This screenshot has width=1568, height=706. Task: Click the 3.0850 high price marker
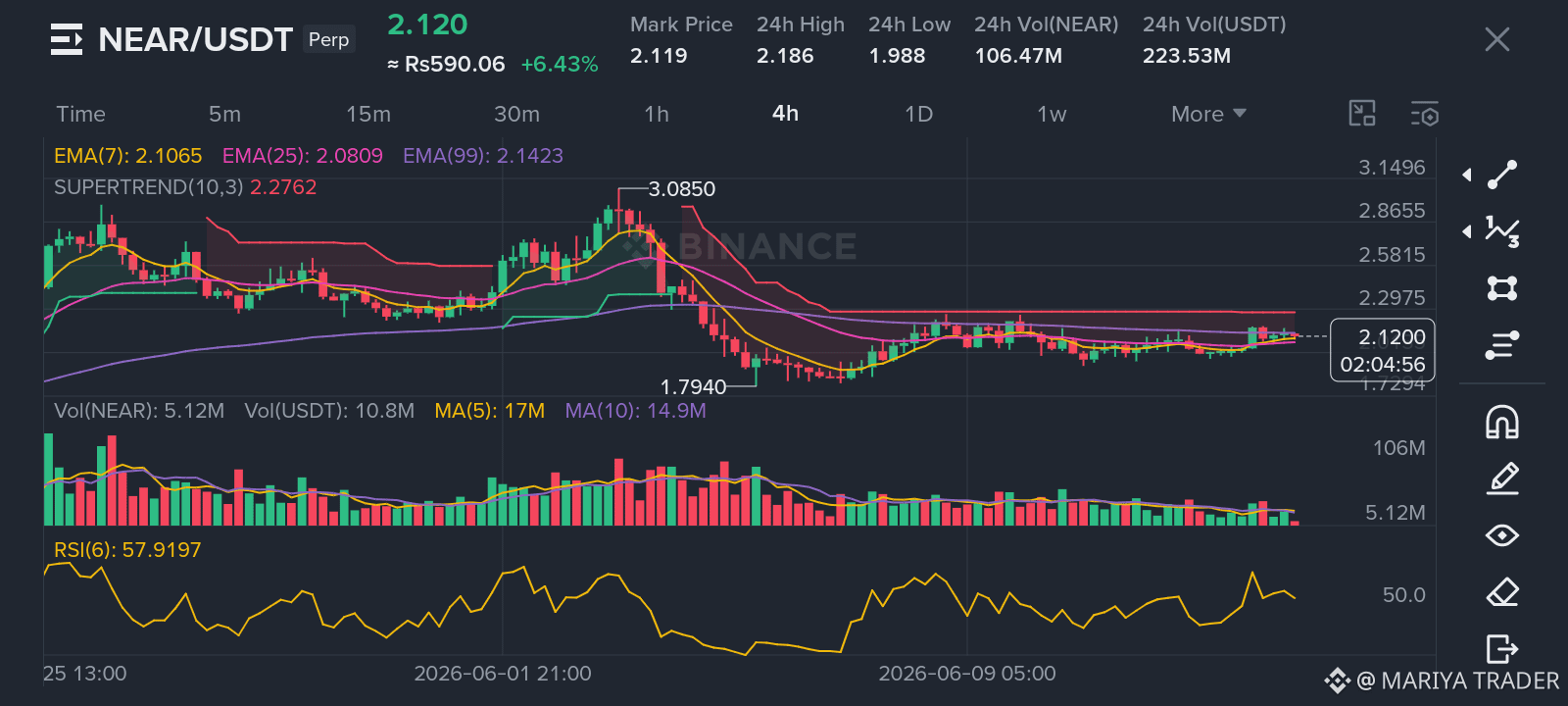682,189
